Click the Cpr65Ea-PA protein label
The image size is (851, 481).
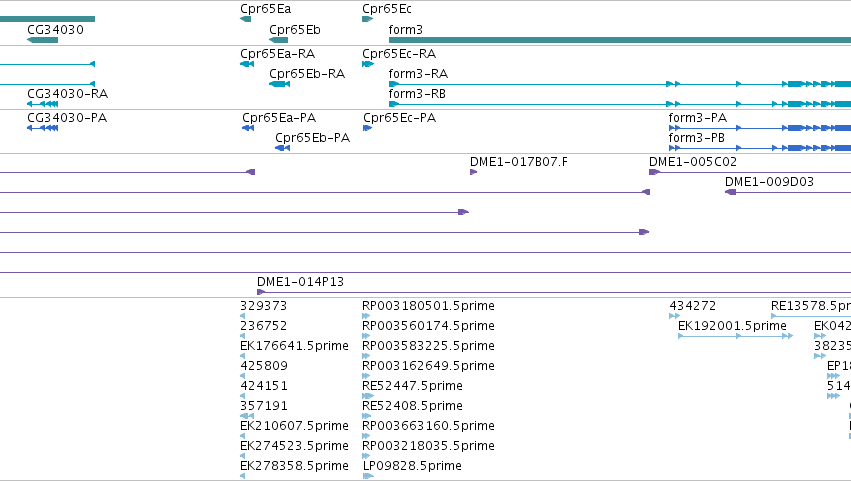click(279, 118)
